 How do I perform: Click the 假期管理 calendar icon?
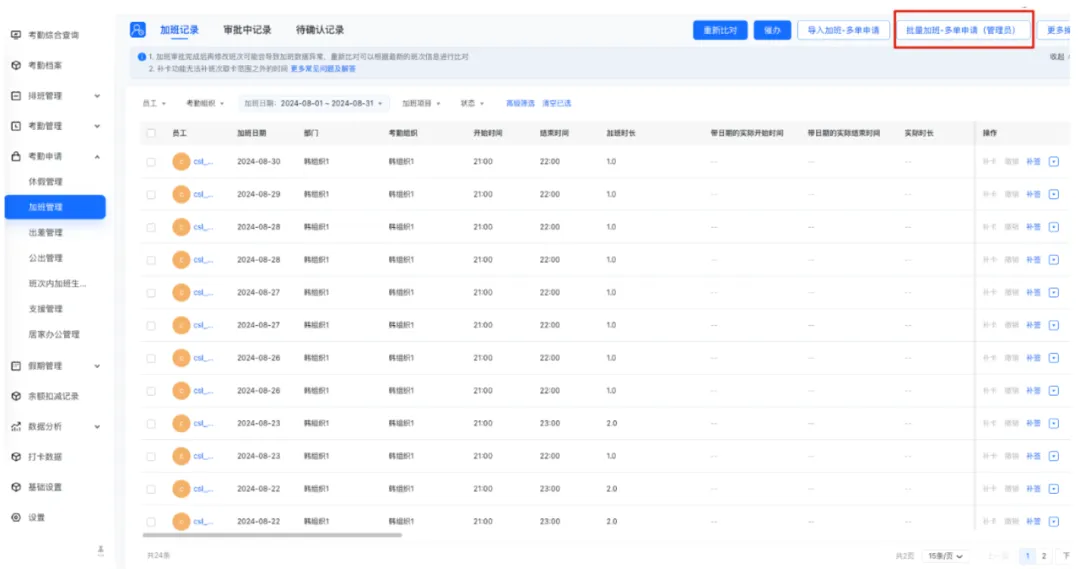[16, 366]
